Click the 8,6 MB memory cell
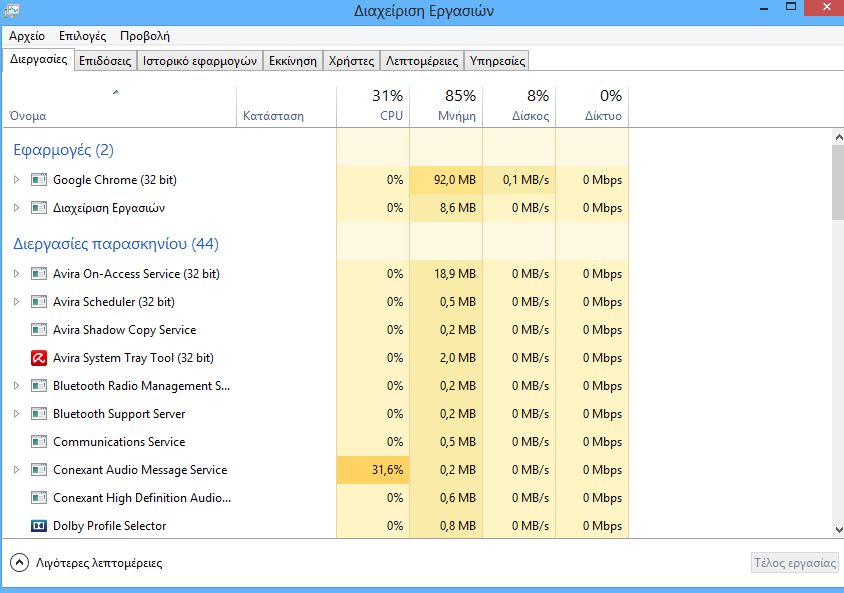This screenshot has width=844, height=593. tap(446, 208)
